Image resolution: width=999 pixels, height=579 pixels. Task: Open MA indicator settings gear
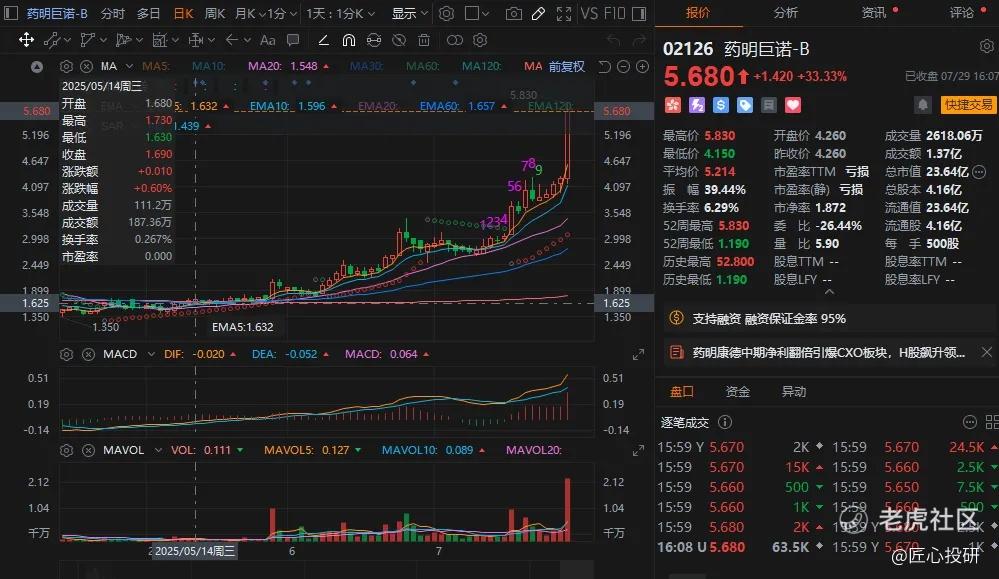(66, 66)
